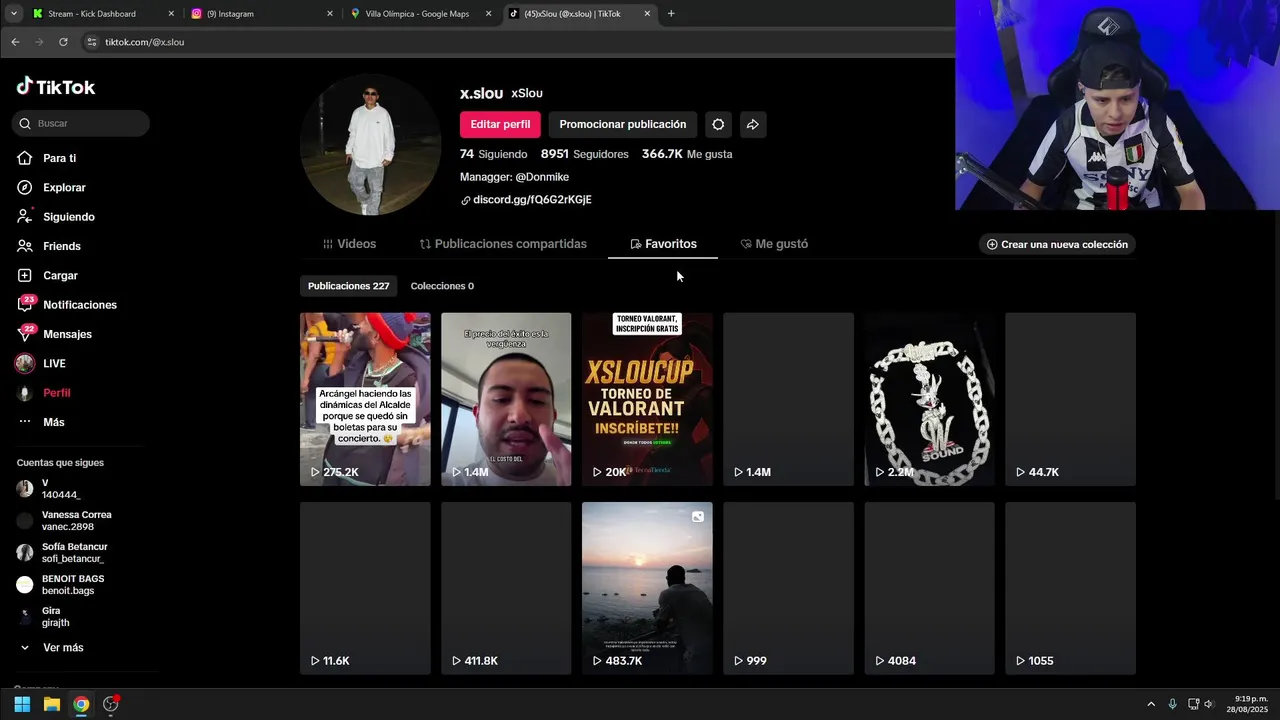Expand Ver más followed accounts
This screenshot has width=1280, height=720.
[52, 648]
